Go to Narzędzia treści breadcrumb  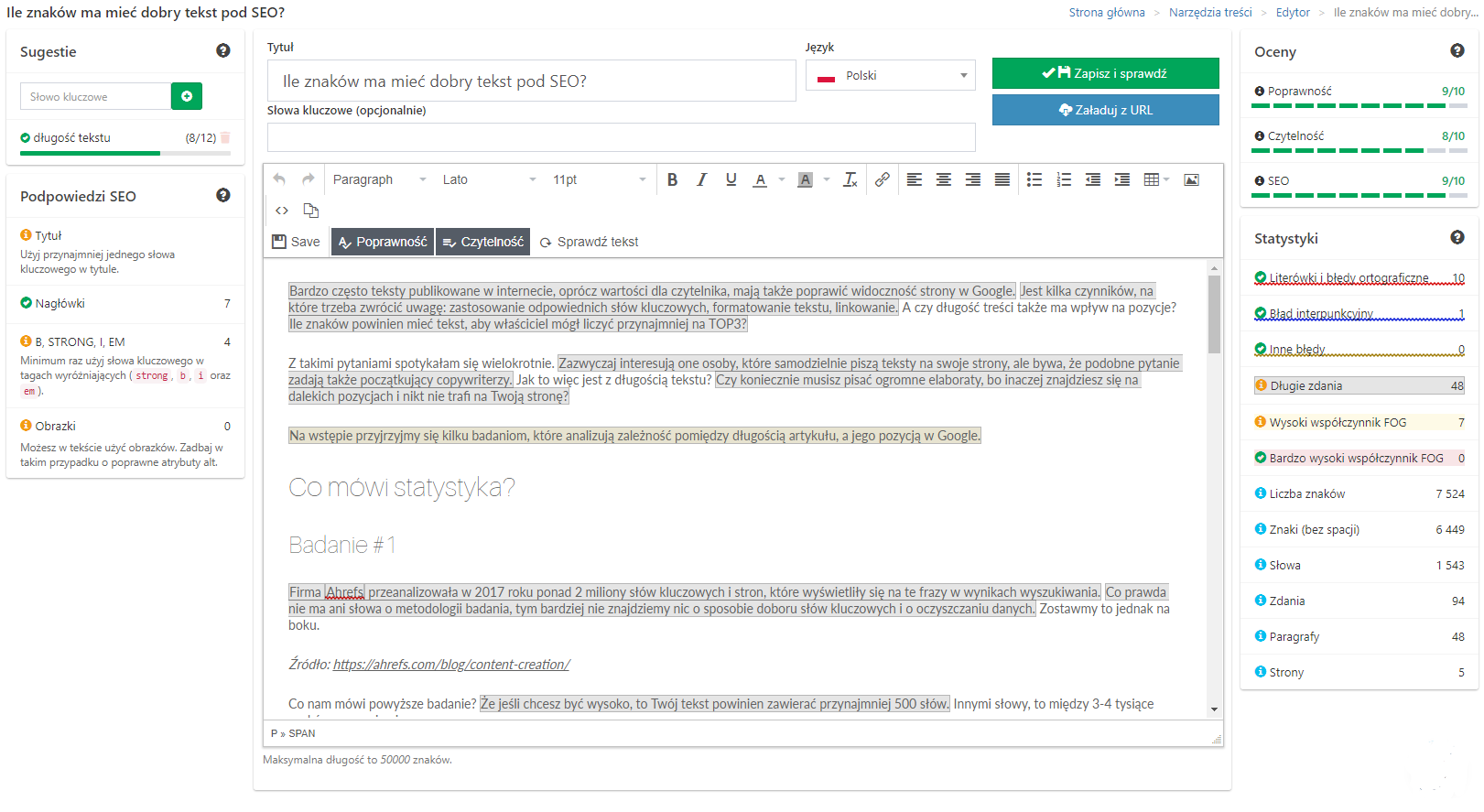[x=1210, y=12]
